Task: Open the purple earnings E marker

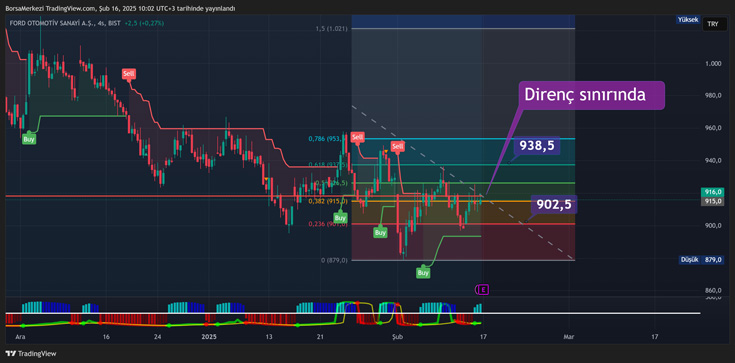Action: coord(482,290)
